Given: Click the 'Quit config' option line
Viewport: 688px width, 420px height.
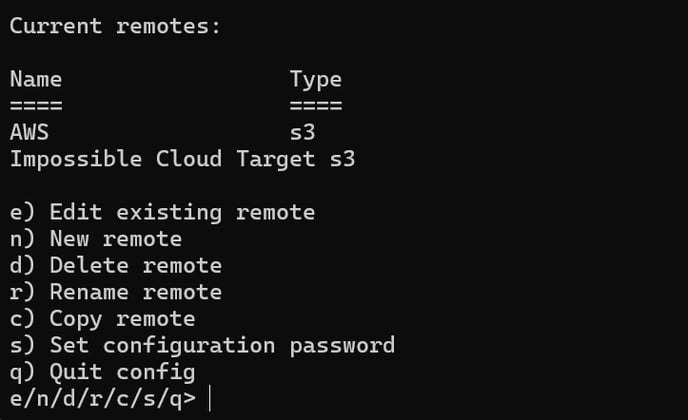Looking at the screenshot, I should click(103, 373).
